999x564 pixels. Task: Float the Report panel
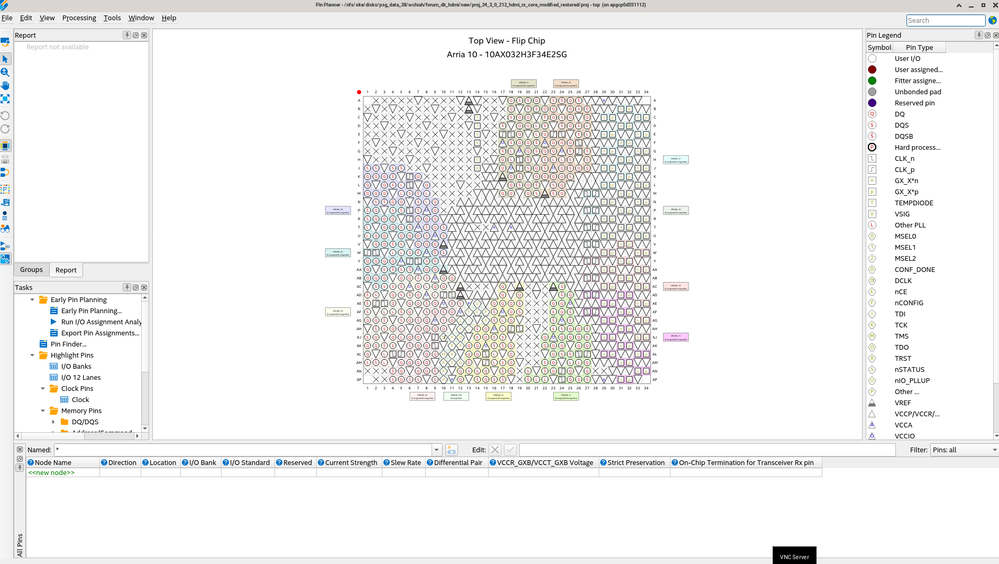(x=136, y=35)
